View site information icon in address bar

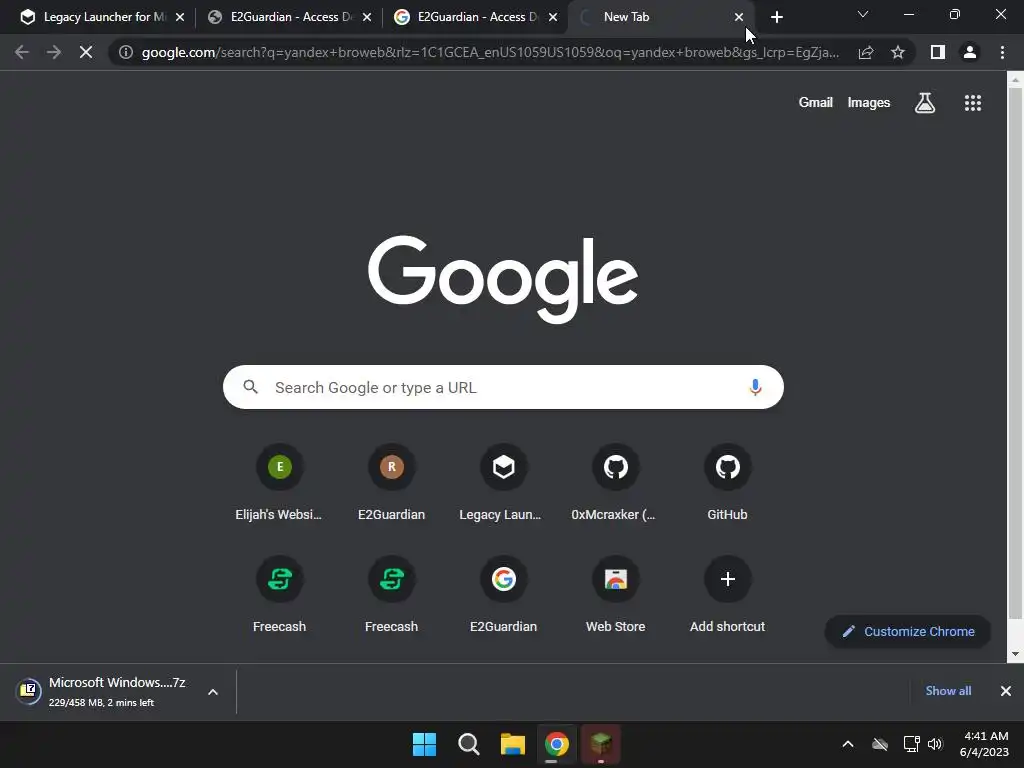125,52
